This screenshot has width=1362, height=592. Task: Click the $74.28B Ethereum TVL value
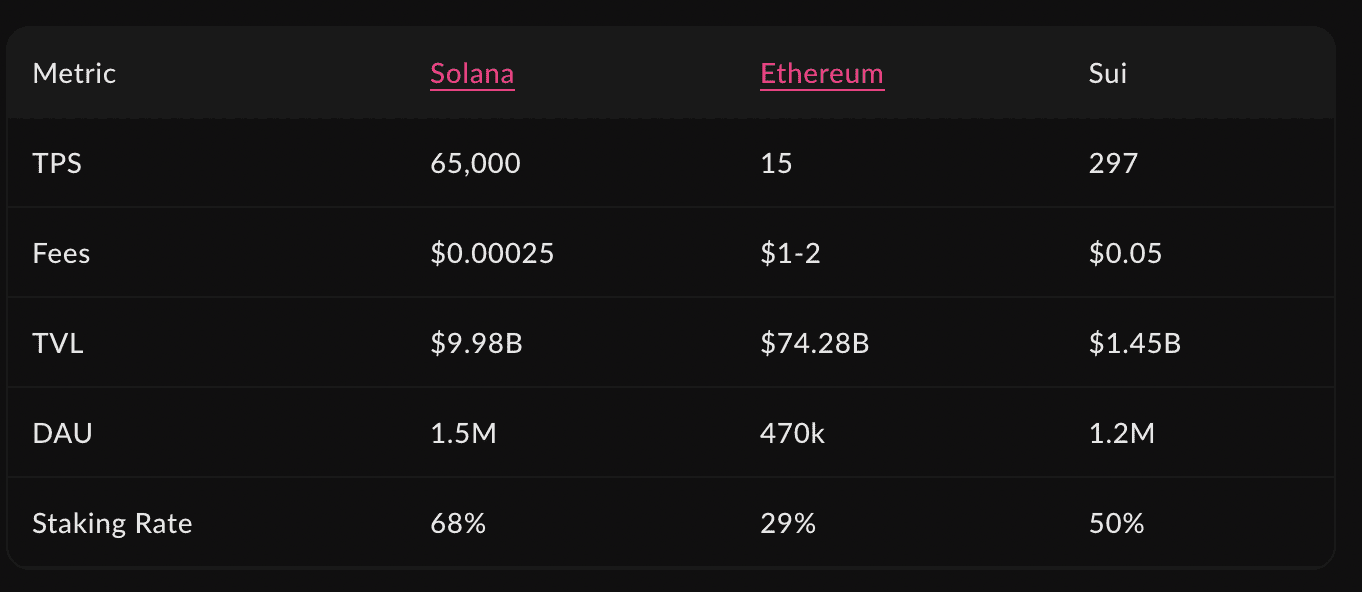click(814, 343)
